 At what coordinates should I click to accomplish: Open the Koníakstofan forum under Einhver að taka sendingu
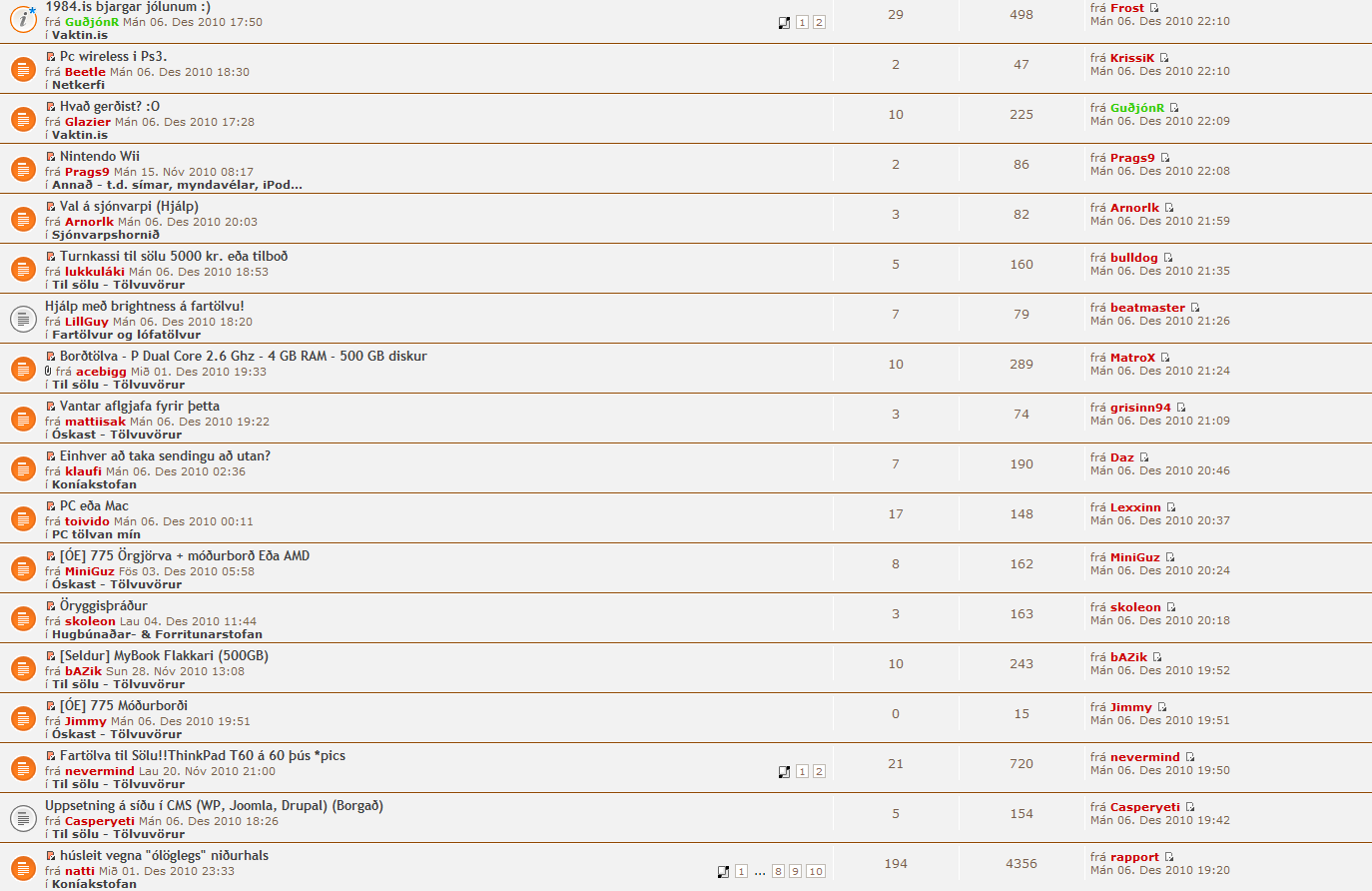pos(94,484)
